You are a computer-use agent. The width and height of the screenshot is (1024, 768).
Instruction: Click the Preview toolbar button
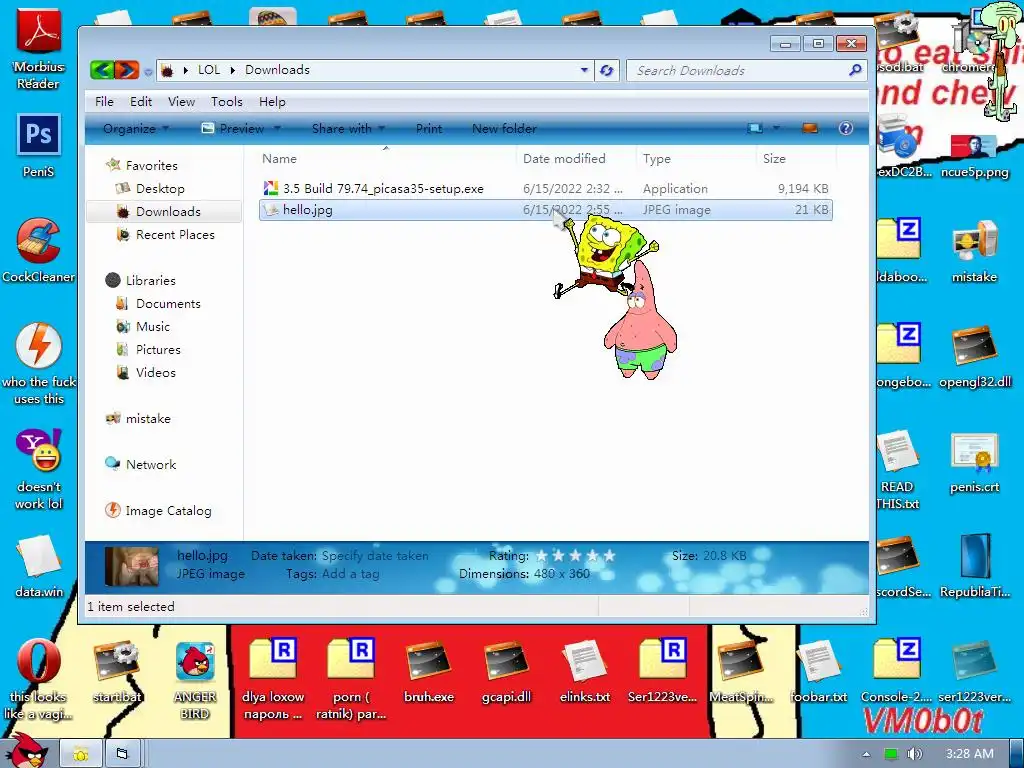(233, 129)
